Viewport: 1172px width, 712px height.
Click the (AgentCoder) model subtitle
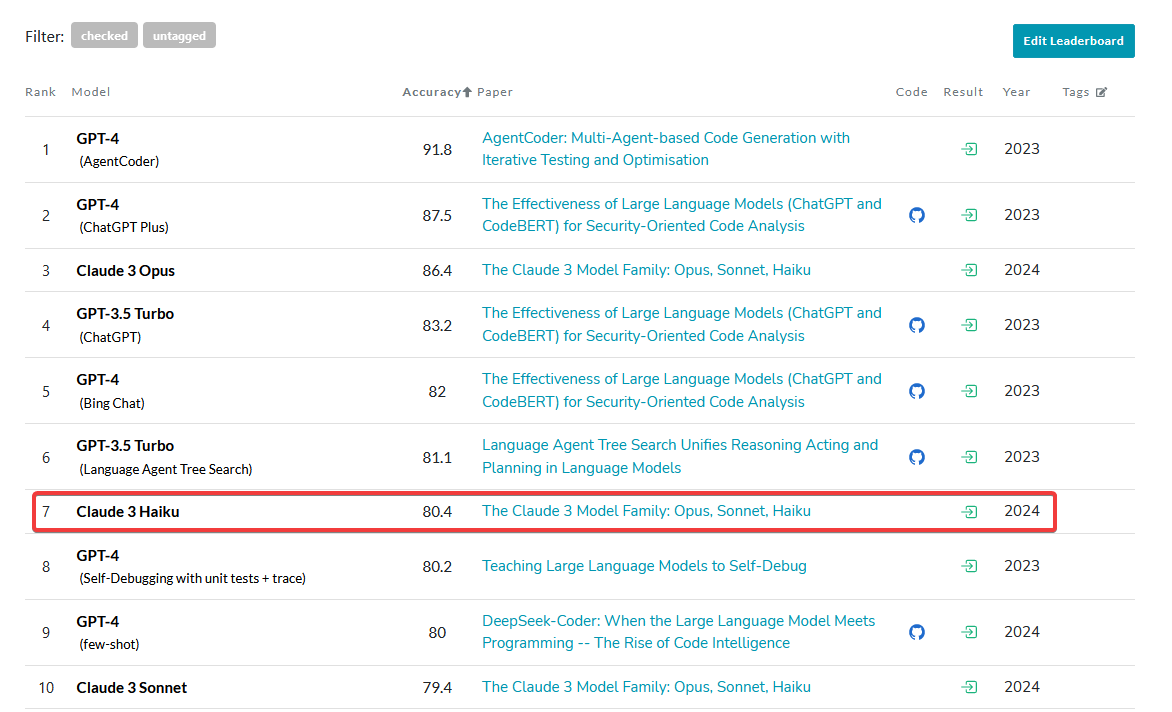click(x=120, y=161)
